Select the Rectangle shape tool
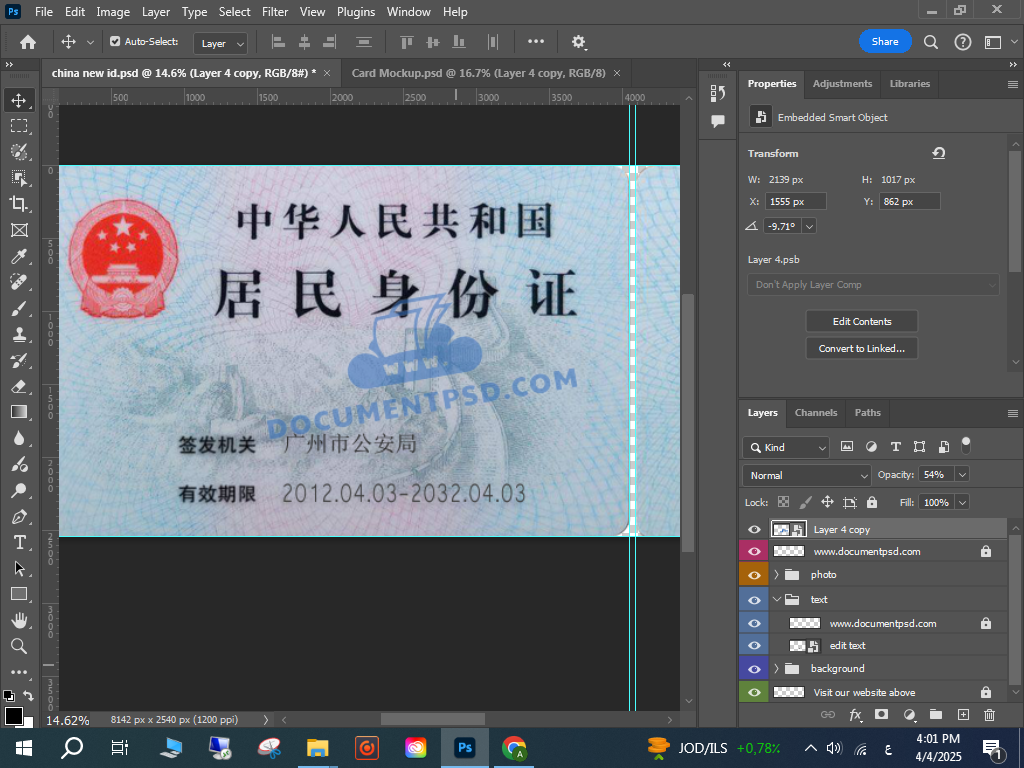The image size is (1024, 768). [x=19, y=594]
